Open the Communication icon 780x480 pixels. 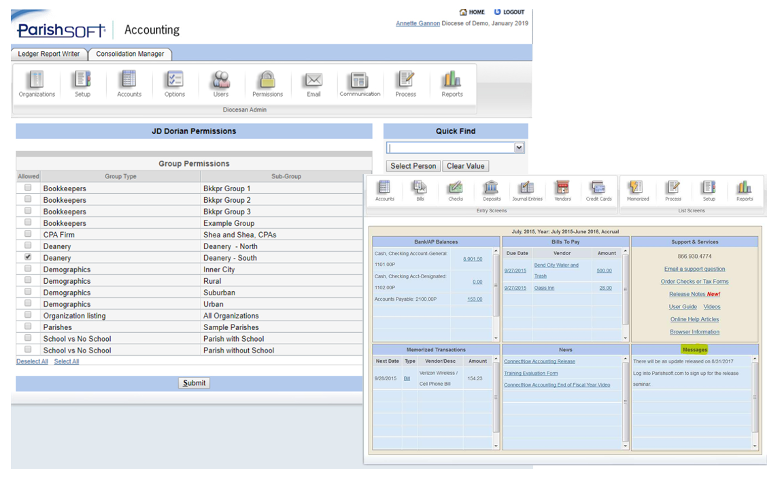point(360,84)
